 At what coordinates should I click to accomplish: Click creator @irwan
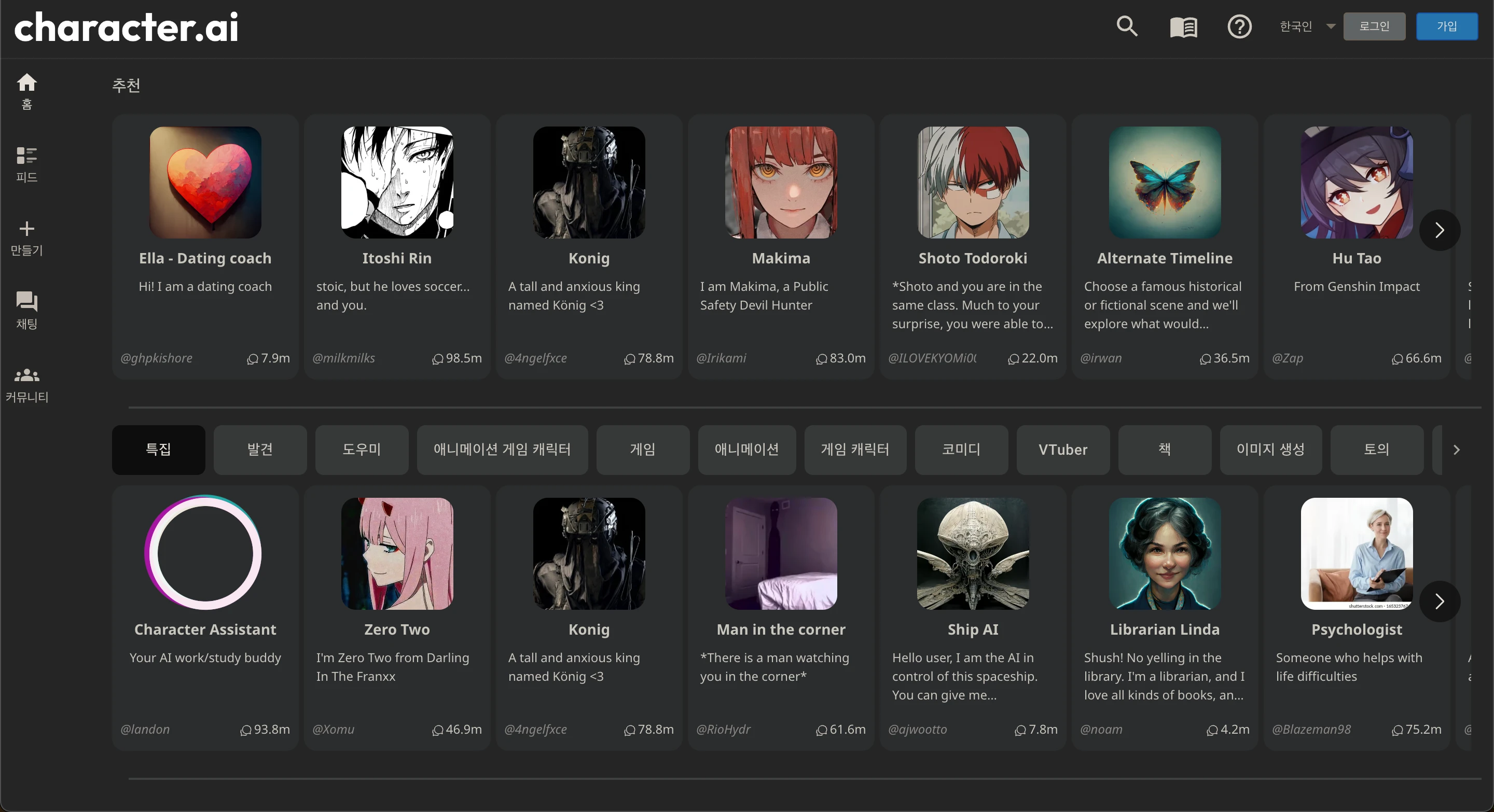1101,359
